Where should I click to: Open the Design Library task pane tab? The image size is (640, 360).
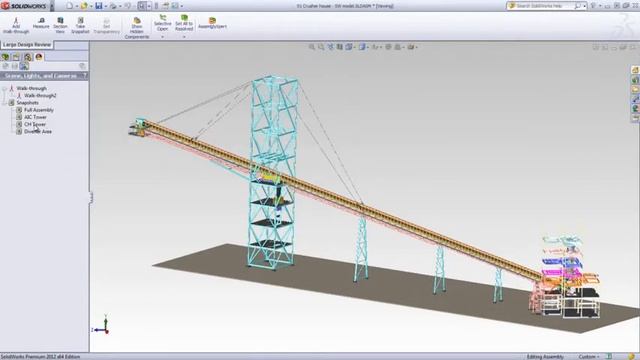coord(635,80)
